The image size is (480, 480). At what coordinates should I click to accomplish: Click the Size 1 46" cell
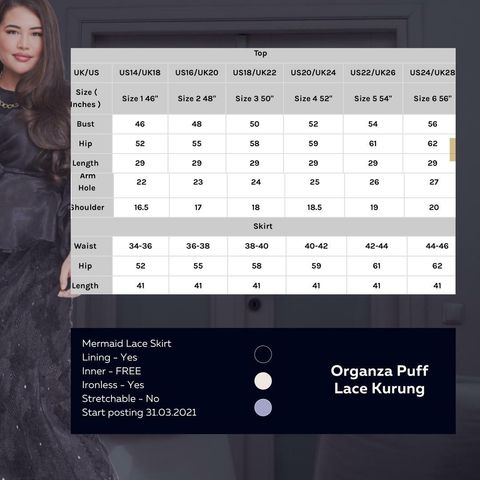coord(140,99)
